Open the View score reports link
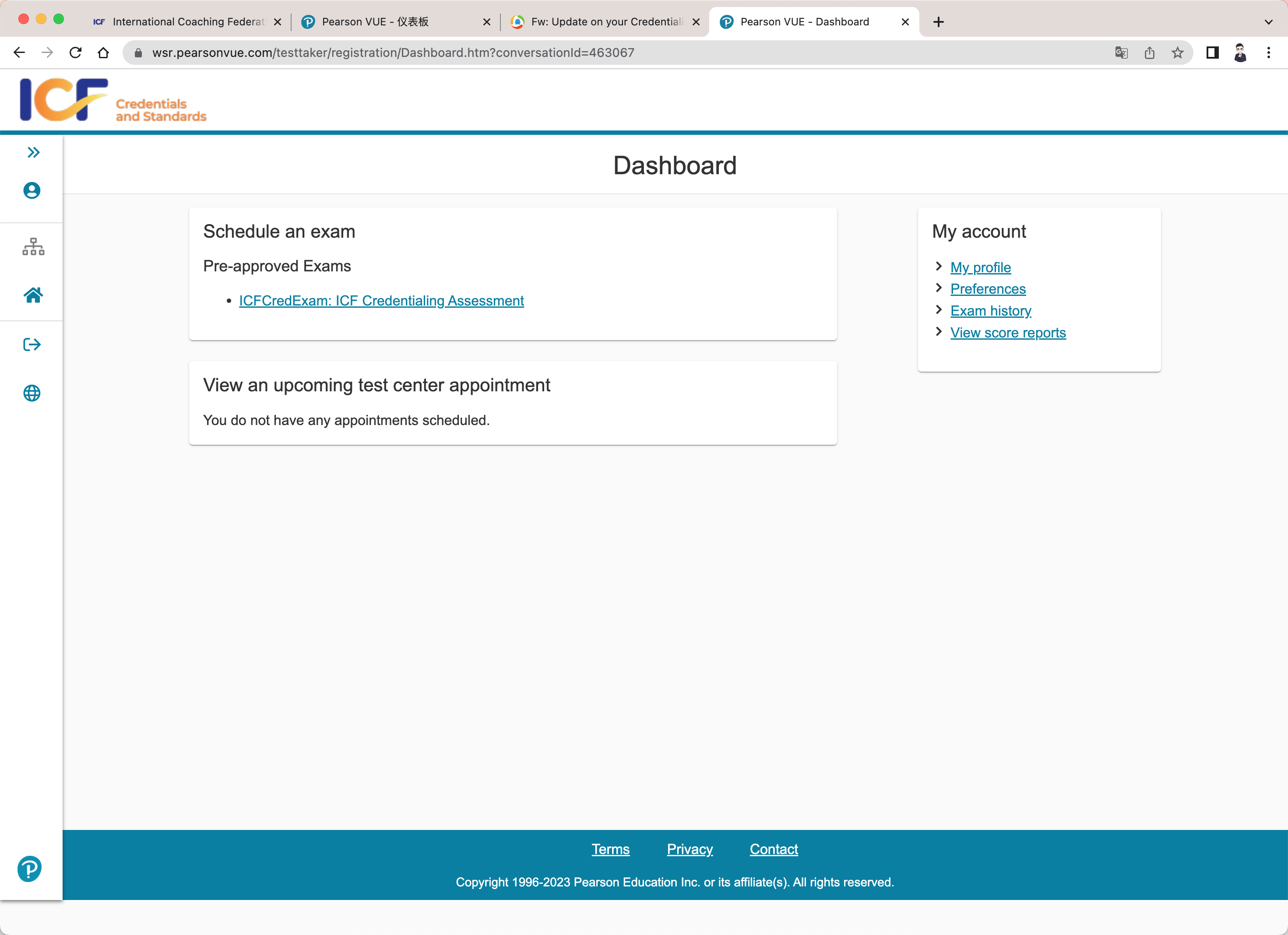The height and width of the screenshot is (935, 1288). tap(1007, 333)
